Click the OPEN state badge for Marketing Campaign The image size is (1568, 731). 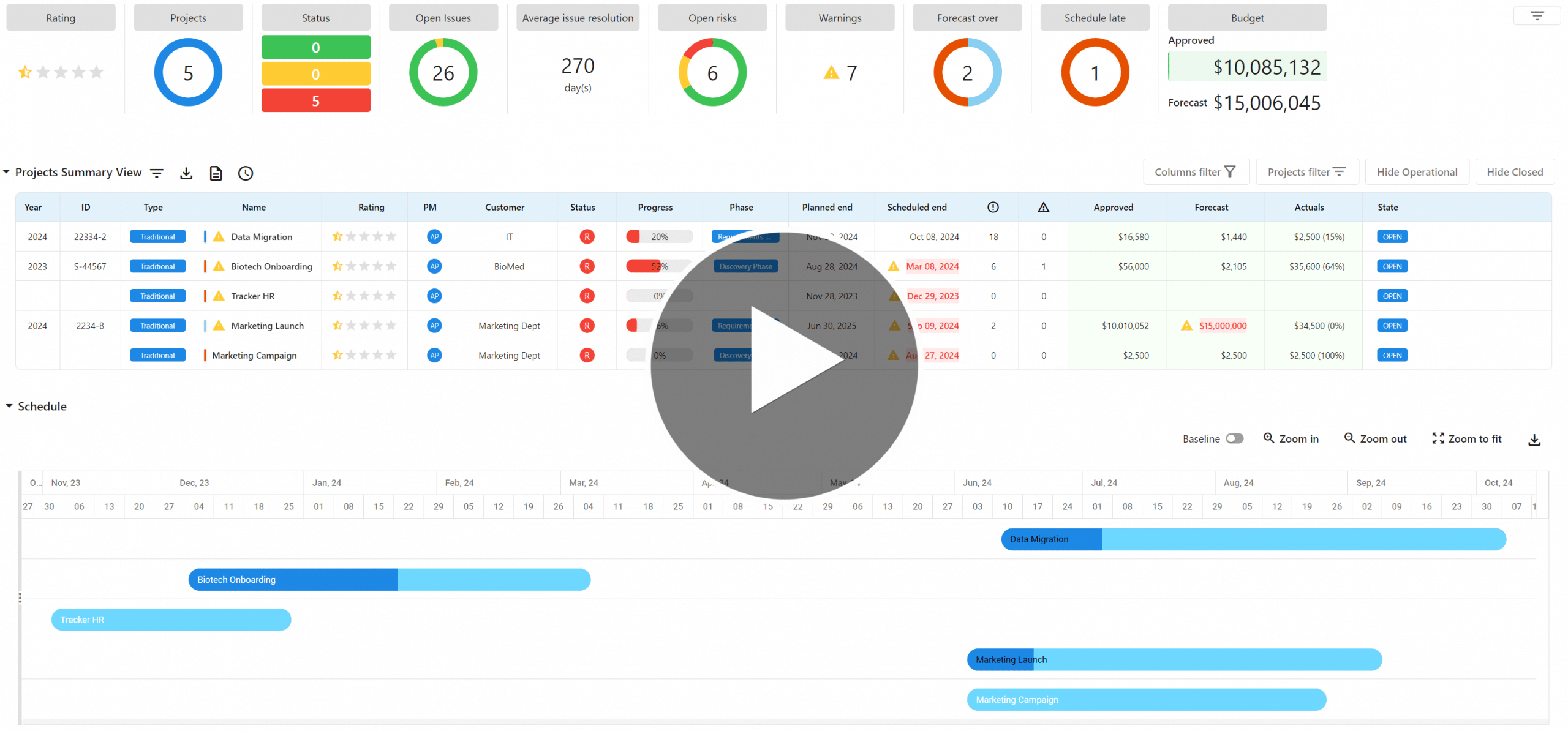1392,355
